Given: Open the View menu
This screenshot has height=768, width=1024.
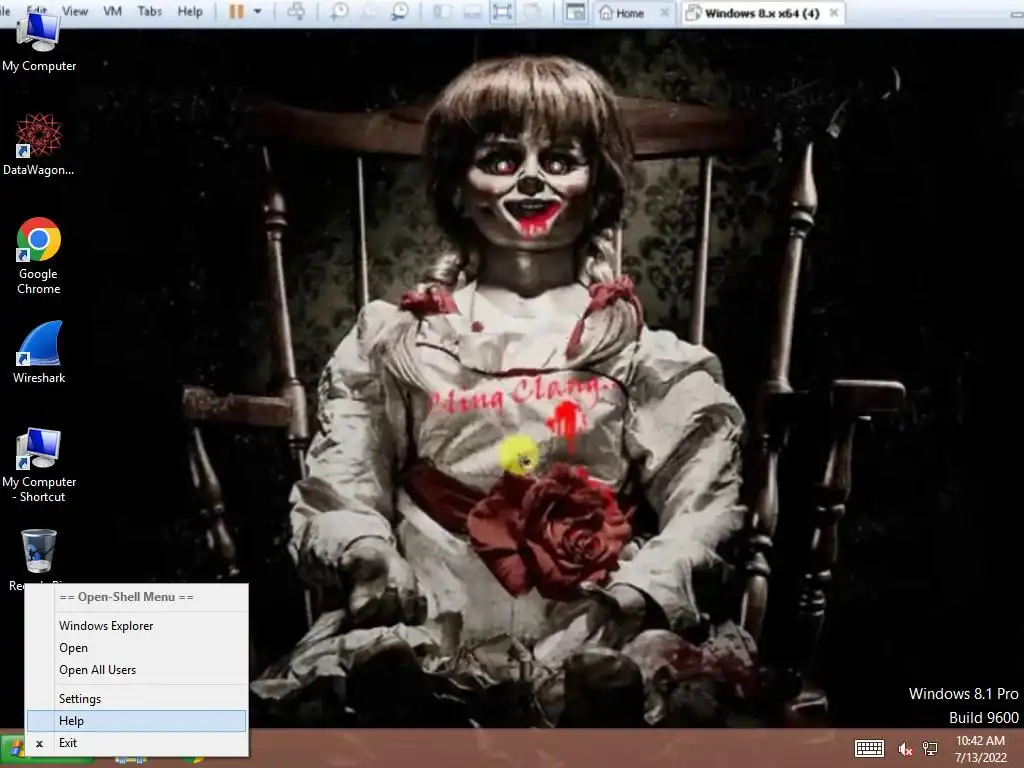Looking at the screenshot, I should pos(74,11).
